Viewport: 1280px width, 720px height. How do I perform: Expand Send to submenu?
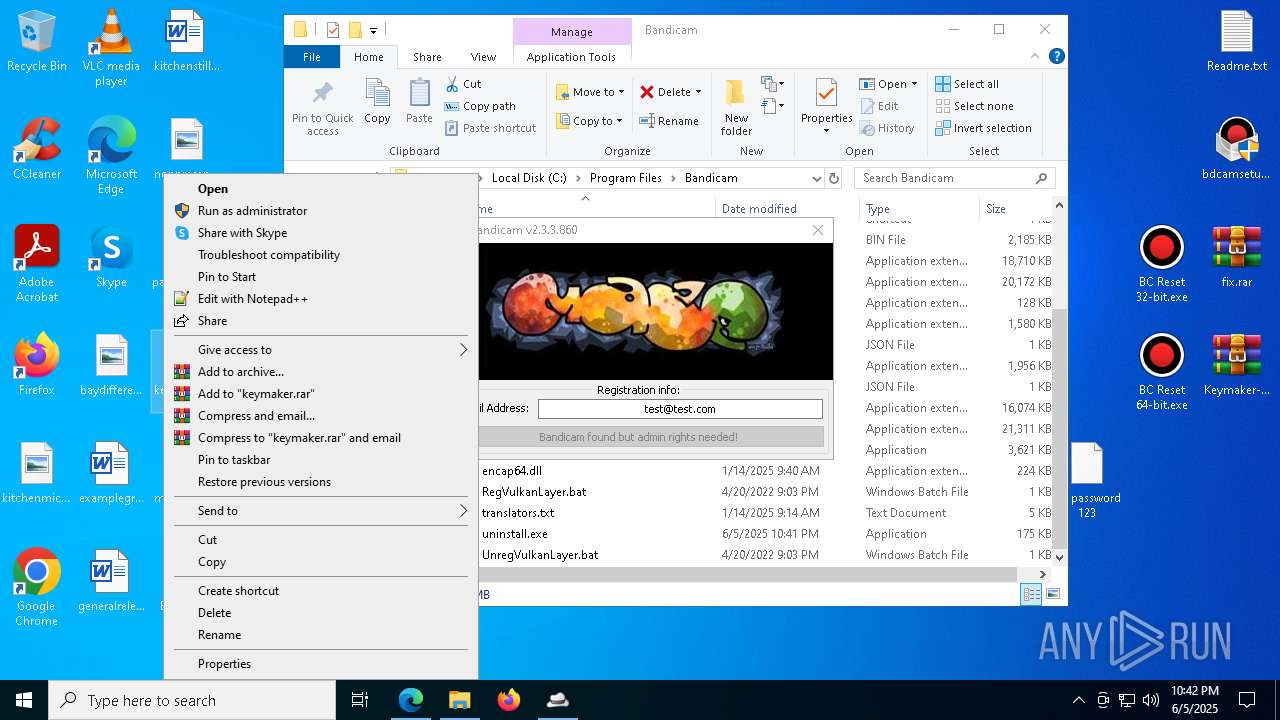tap(321, 511)
